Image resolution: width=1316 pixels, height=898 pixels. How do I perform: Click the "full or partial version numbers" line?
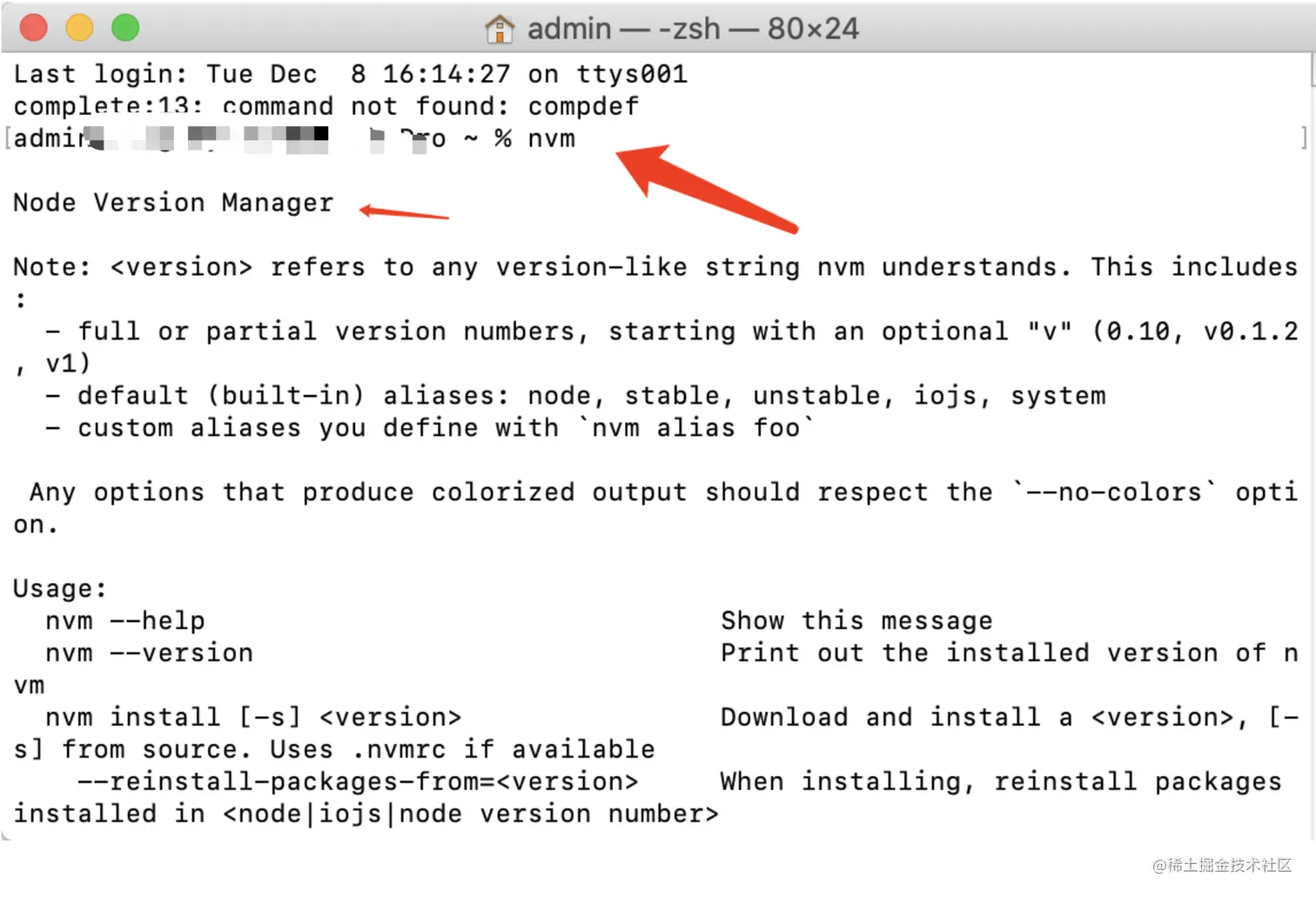click(x=672, y=332)
